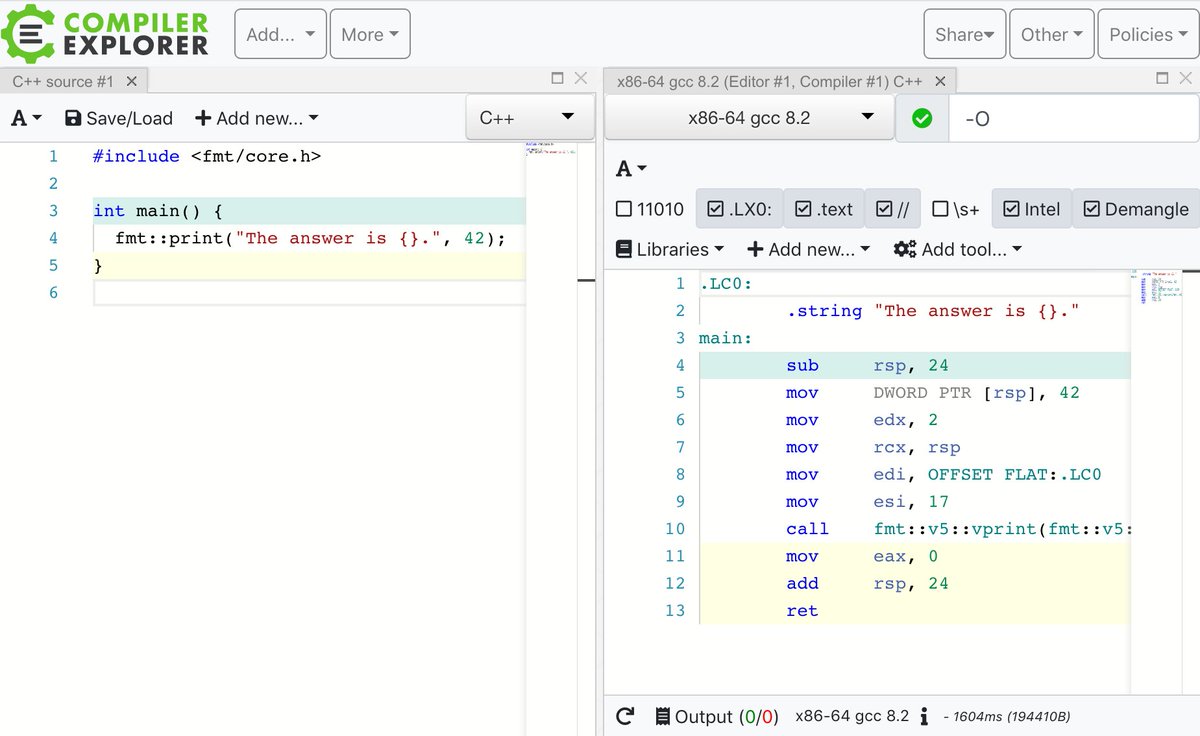
Task: Click the Save/Load button
Action: (118, 117)
